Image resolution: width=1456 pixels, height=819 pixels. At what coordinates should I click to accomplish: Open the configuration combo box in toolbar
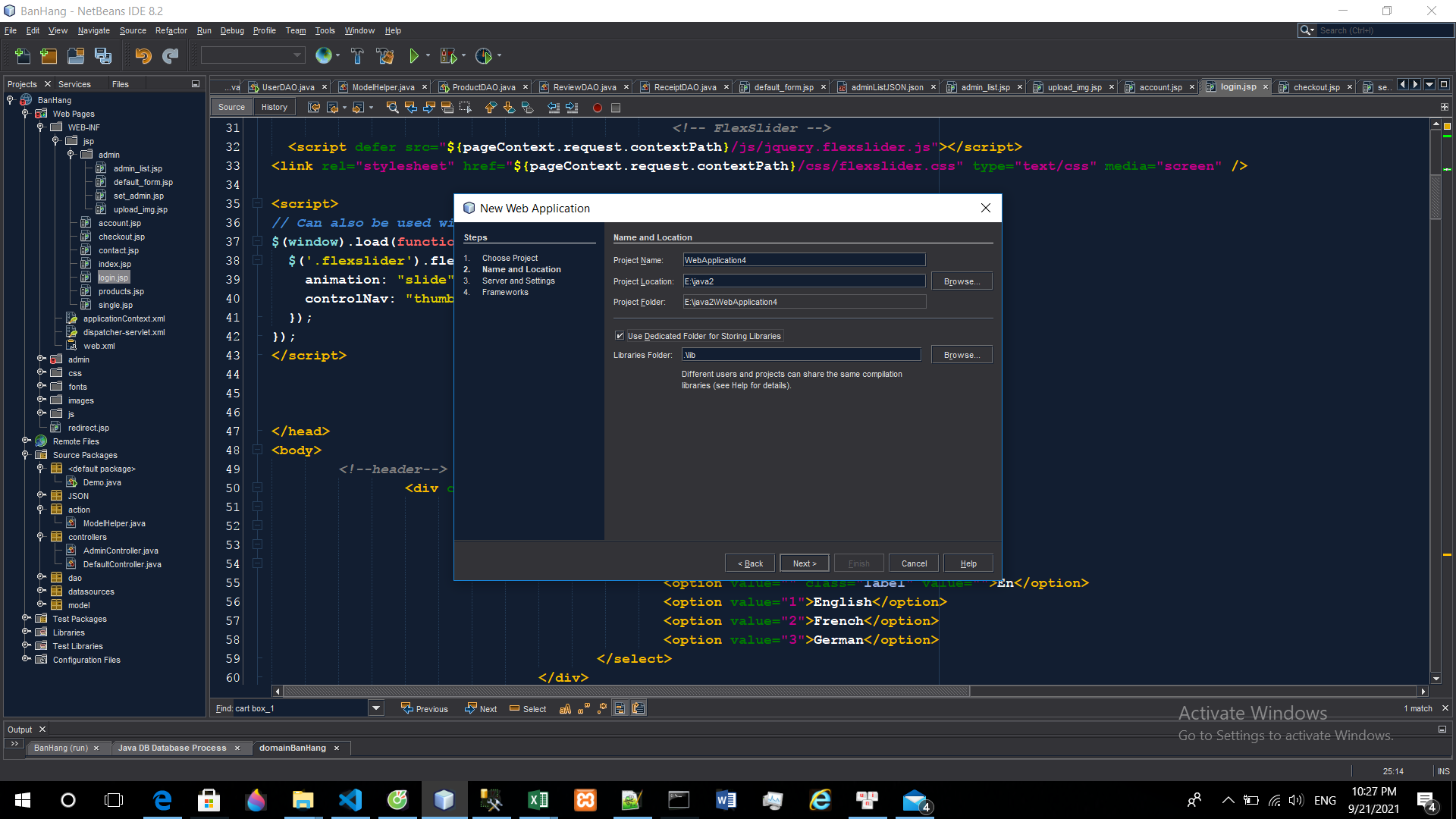click(253, 55)
